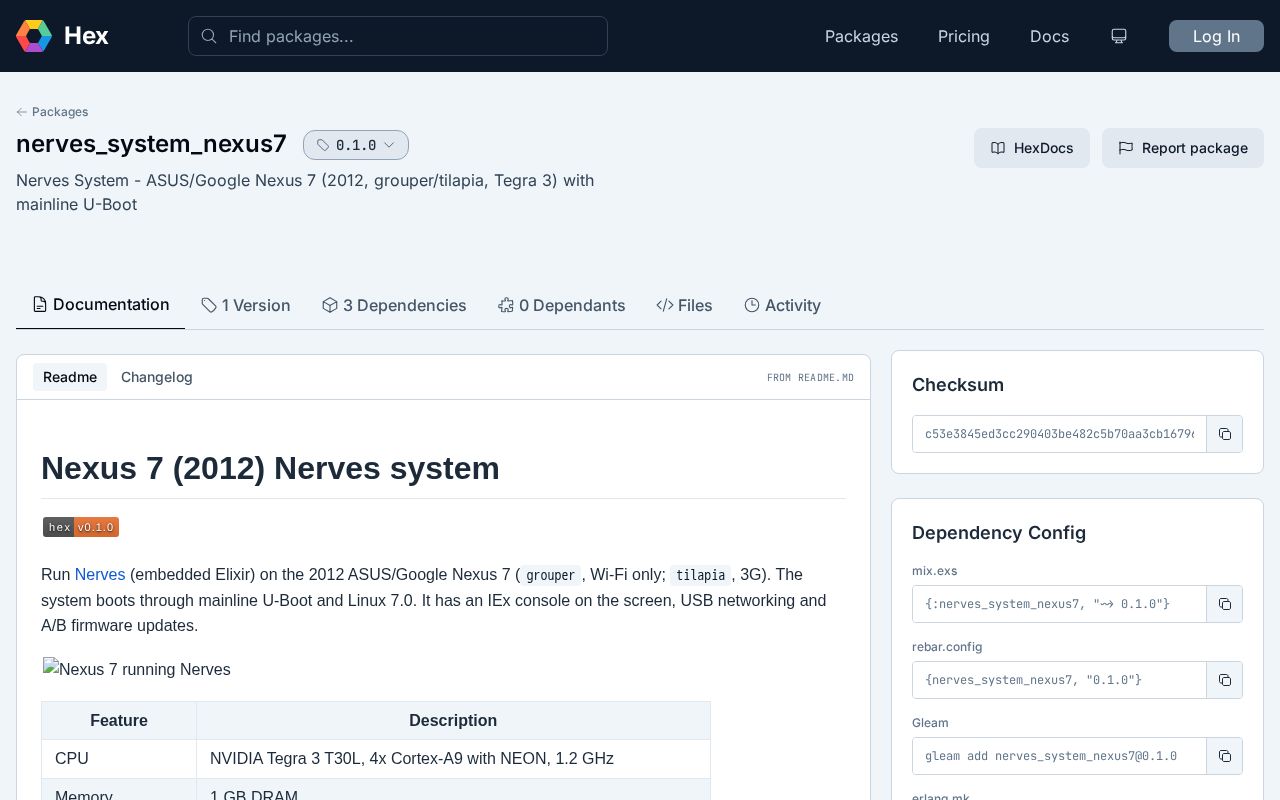Click the Report package button

pos(1183,148)
